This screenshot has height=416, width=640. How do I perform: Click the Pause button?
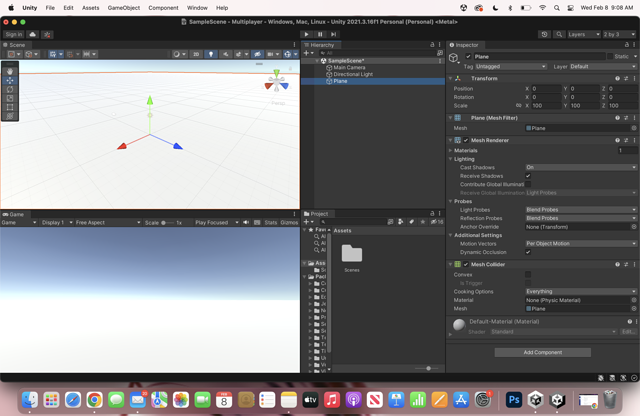320,34
